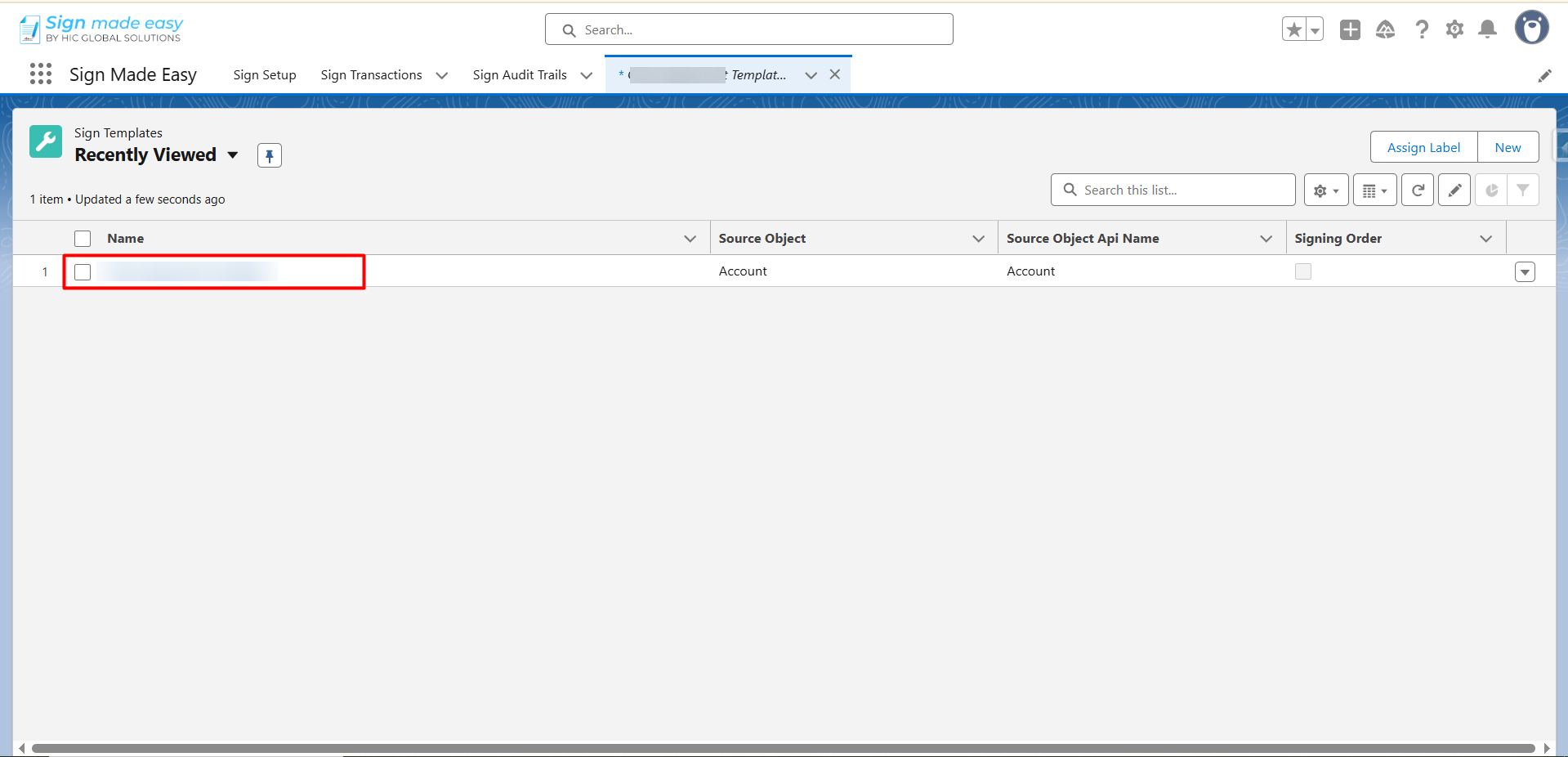Open the display-as table dropdown
This screenshot has height=757, width=1568.
click(x=1375, y=190)
